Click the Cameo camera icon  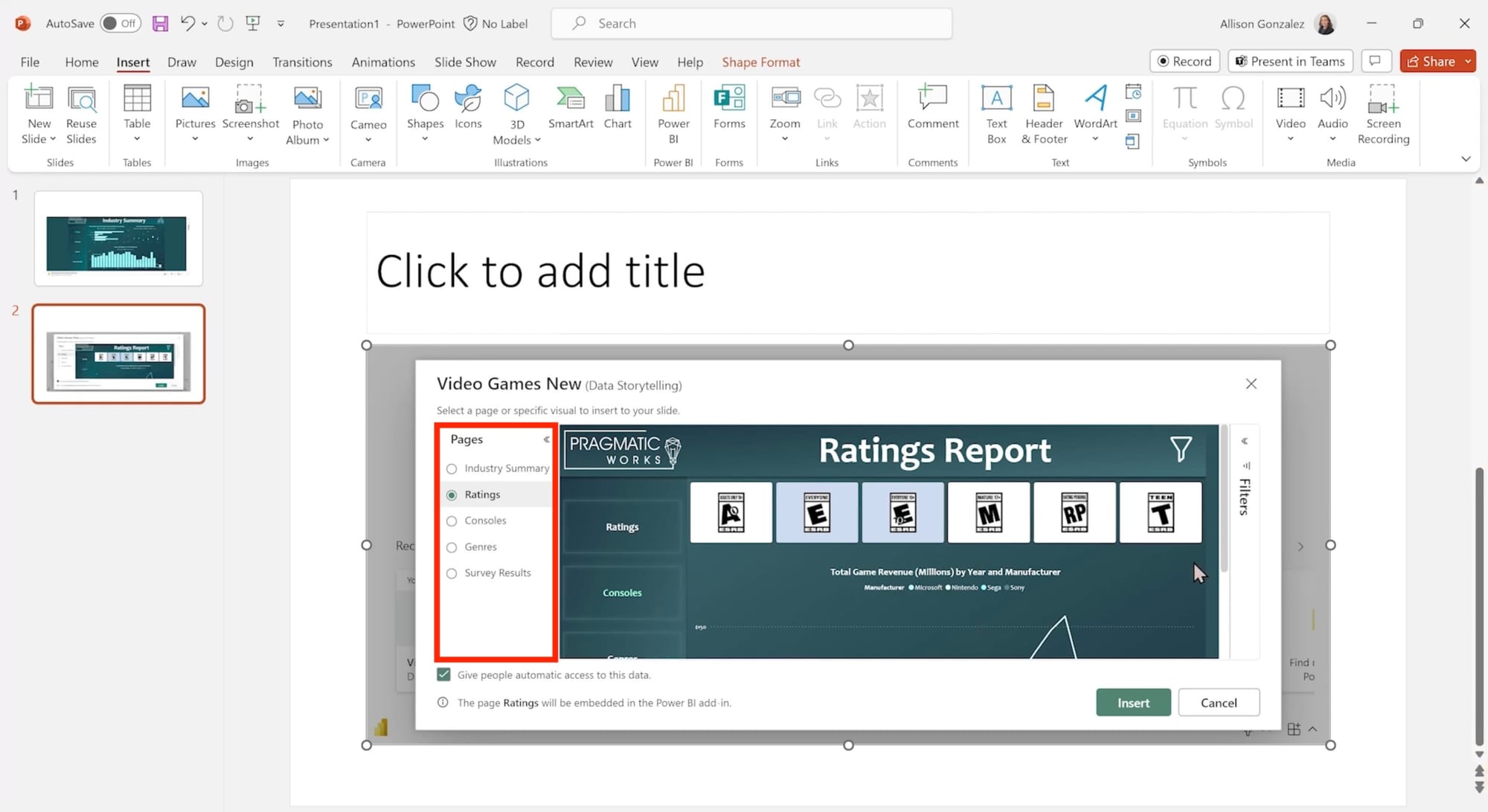(368, 98)
